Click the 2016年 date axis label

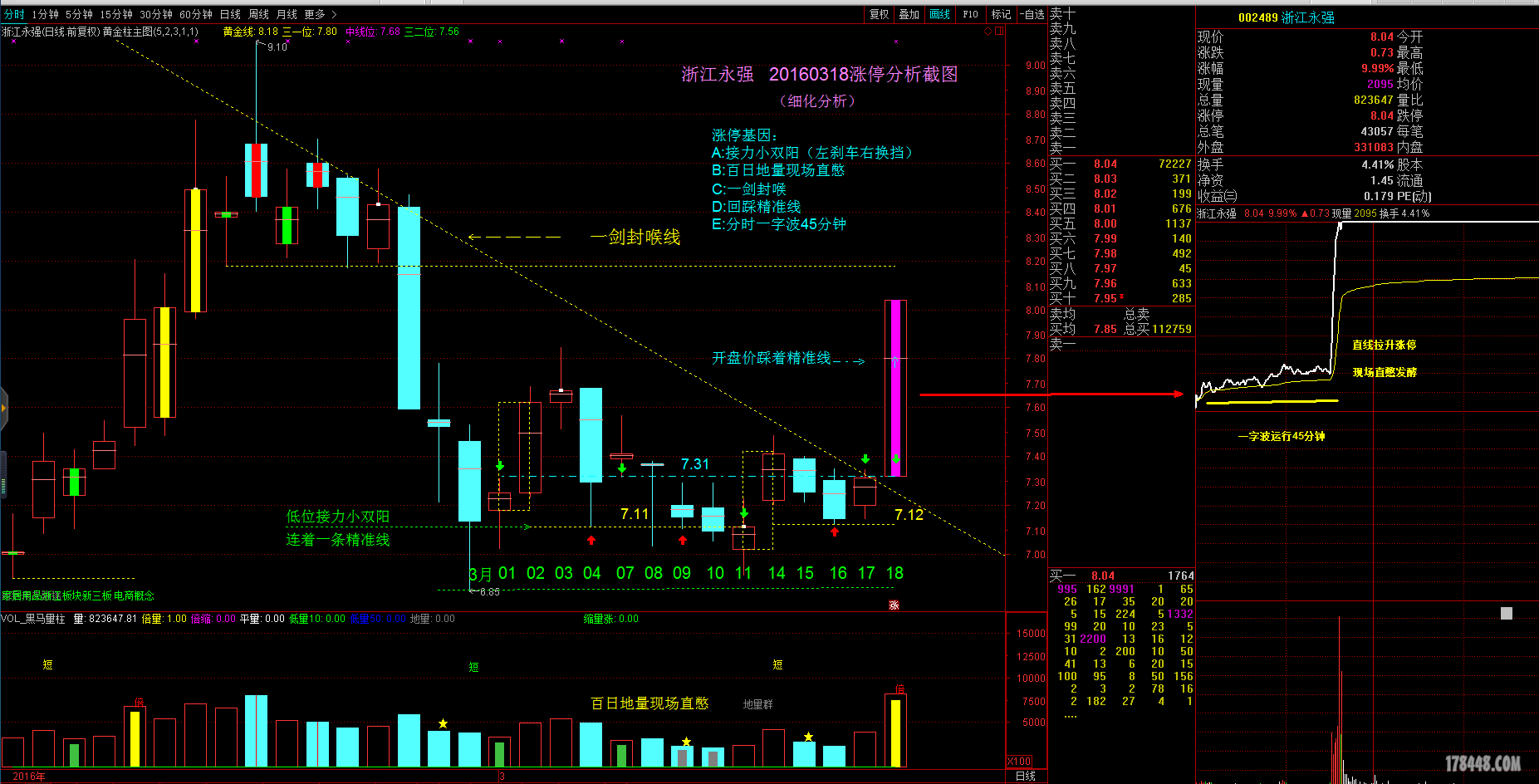pyautogui.click(x=29, y=776)
